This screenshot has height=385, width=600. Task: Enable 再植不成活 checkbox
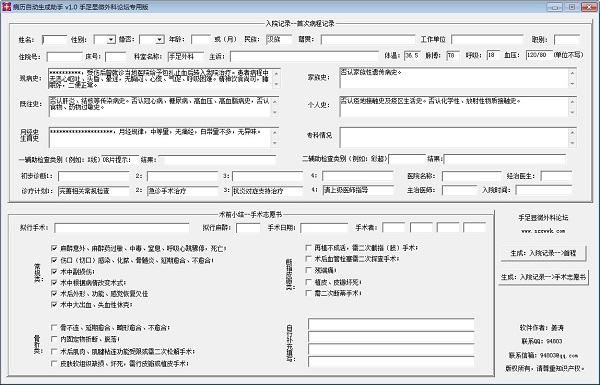pos(308,248)
